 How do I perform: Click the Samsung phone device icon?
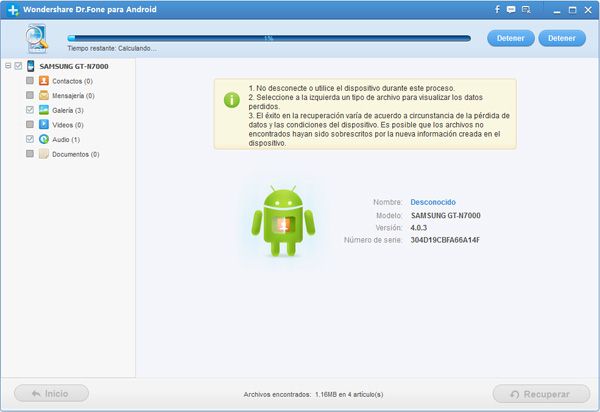pyautogui.click(x=31, y=66)
